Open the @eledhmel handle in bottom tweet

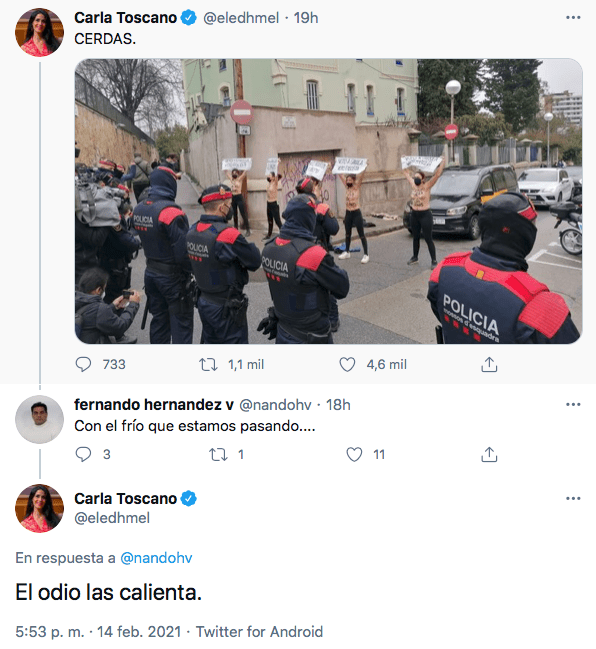pyautogui.click(x=112, y=518)
